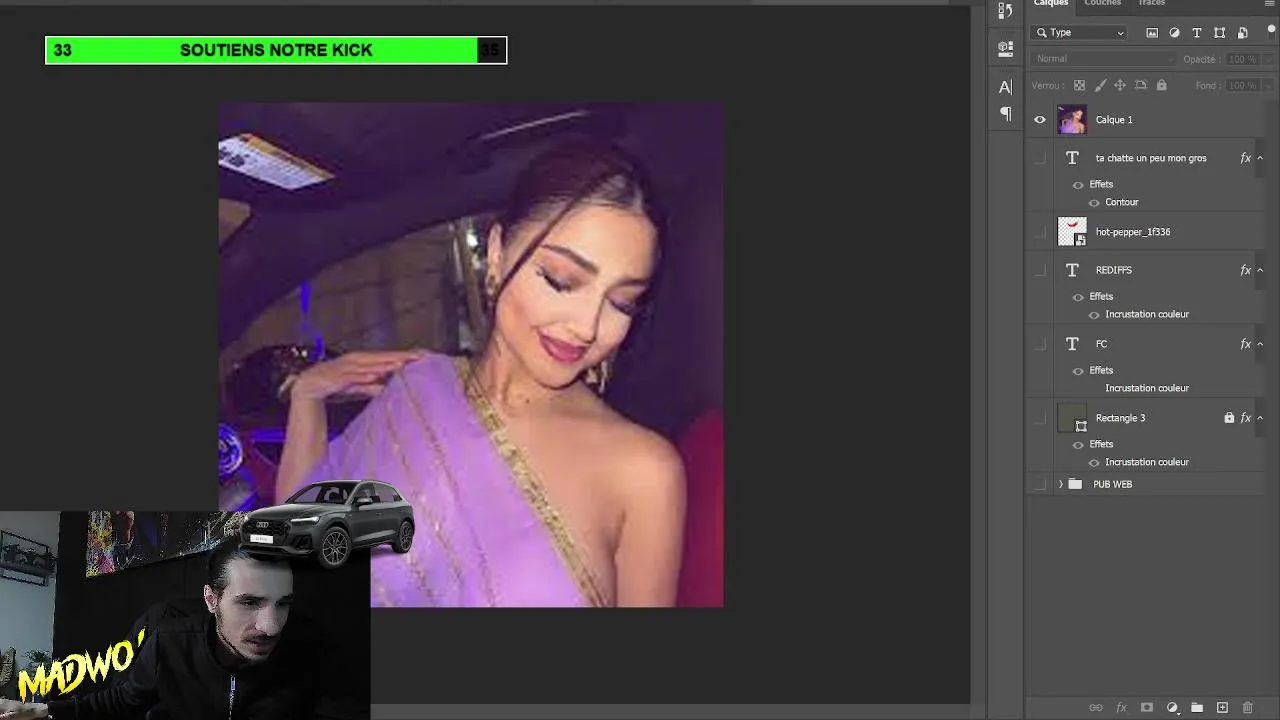Filter layers by smart objects icon
Viewport: 1280px width, 720px height.
coord(1242,33)
